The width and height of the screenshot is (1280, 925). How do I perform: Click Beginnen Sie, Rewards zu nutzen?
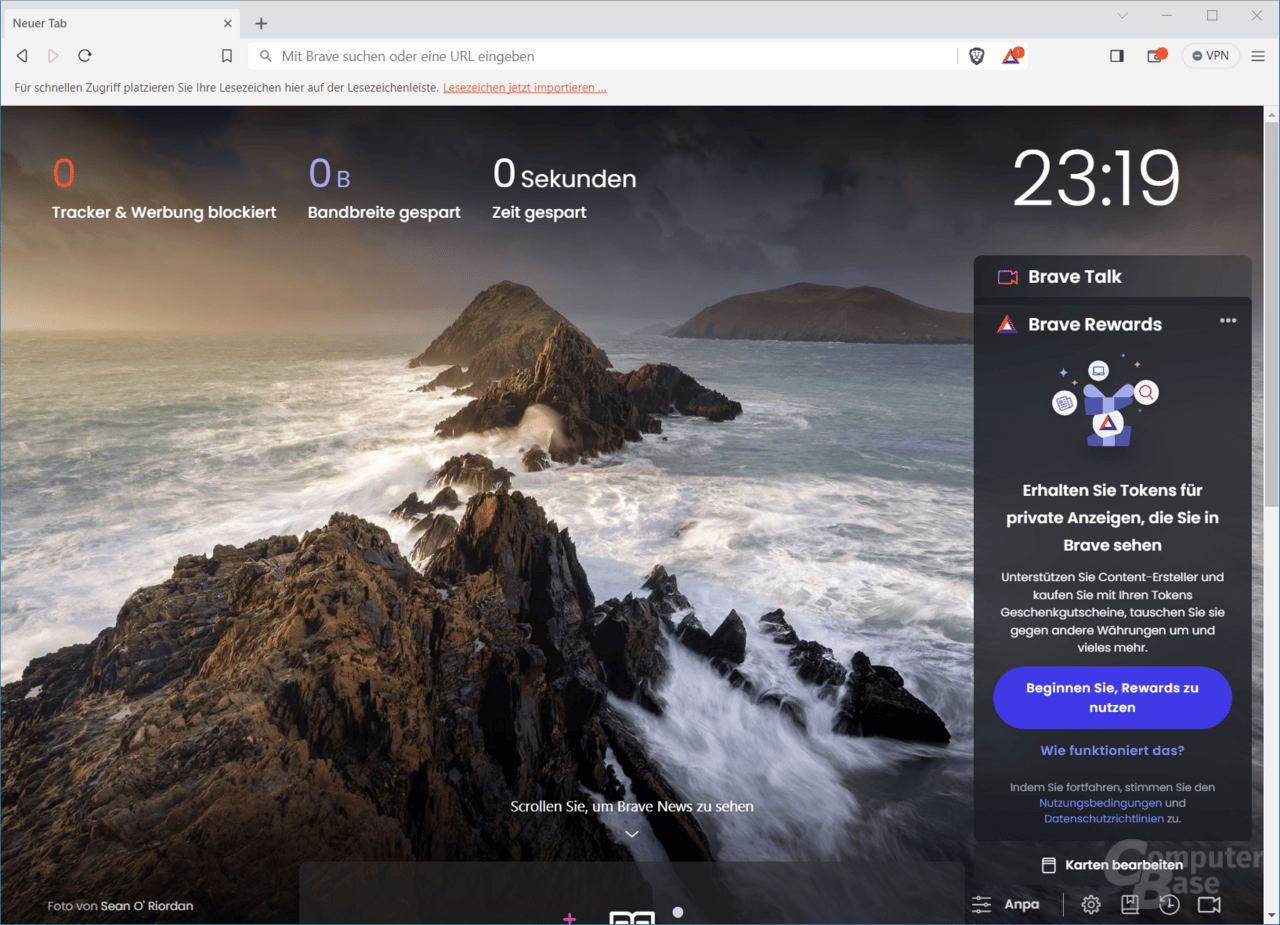[1112, 697]
